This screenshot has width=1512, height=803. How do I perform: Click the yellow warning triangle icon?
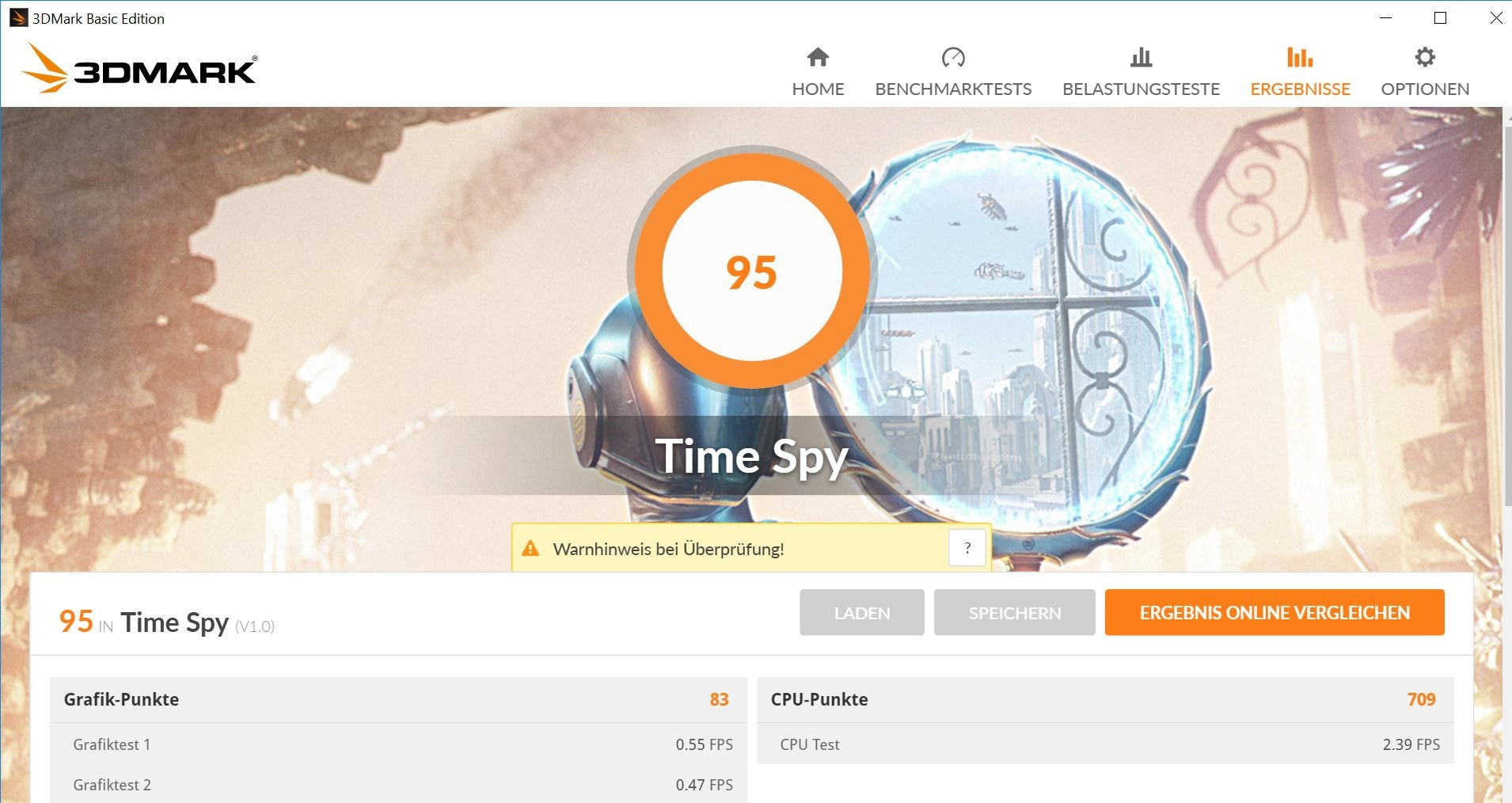pos(530,548)
